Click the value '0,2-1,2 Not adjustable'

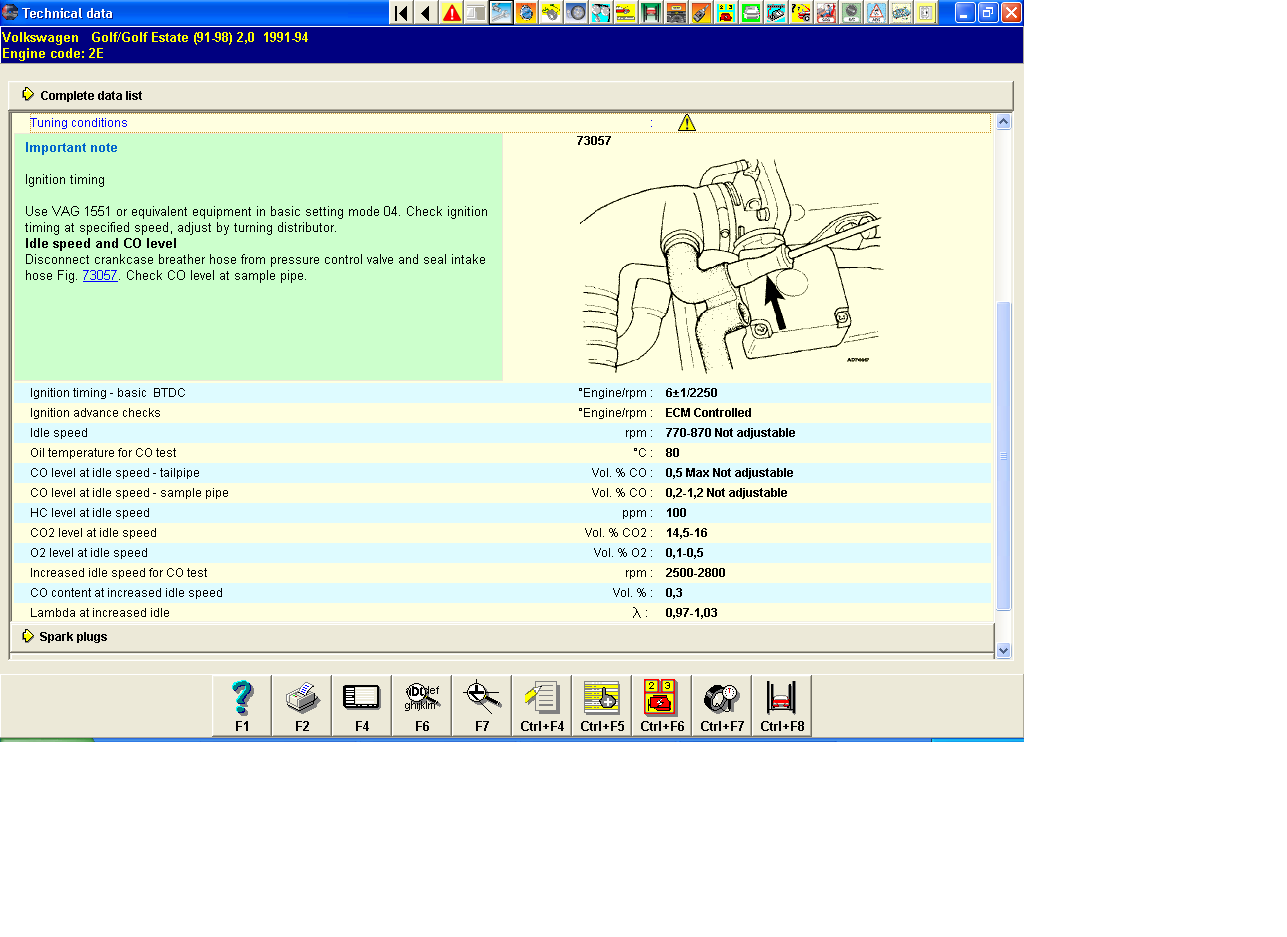tap(726, 493)
